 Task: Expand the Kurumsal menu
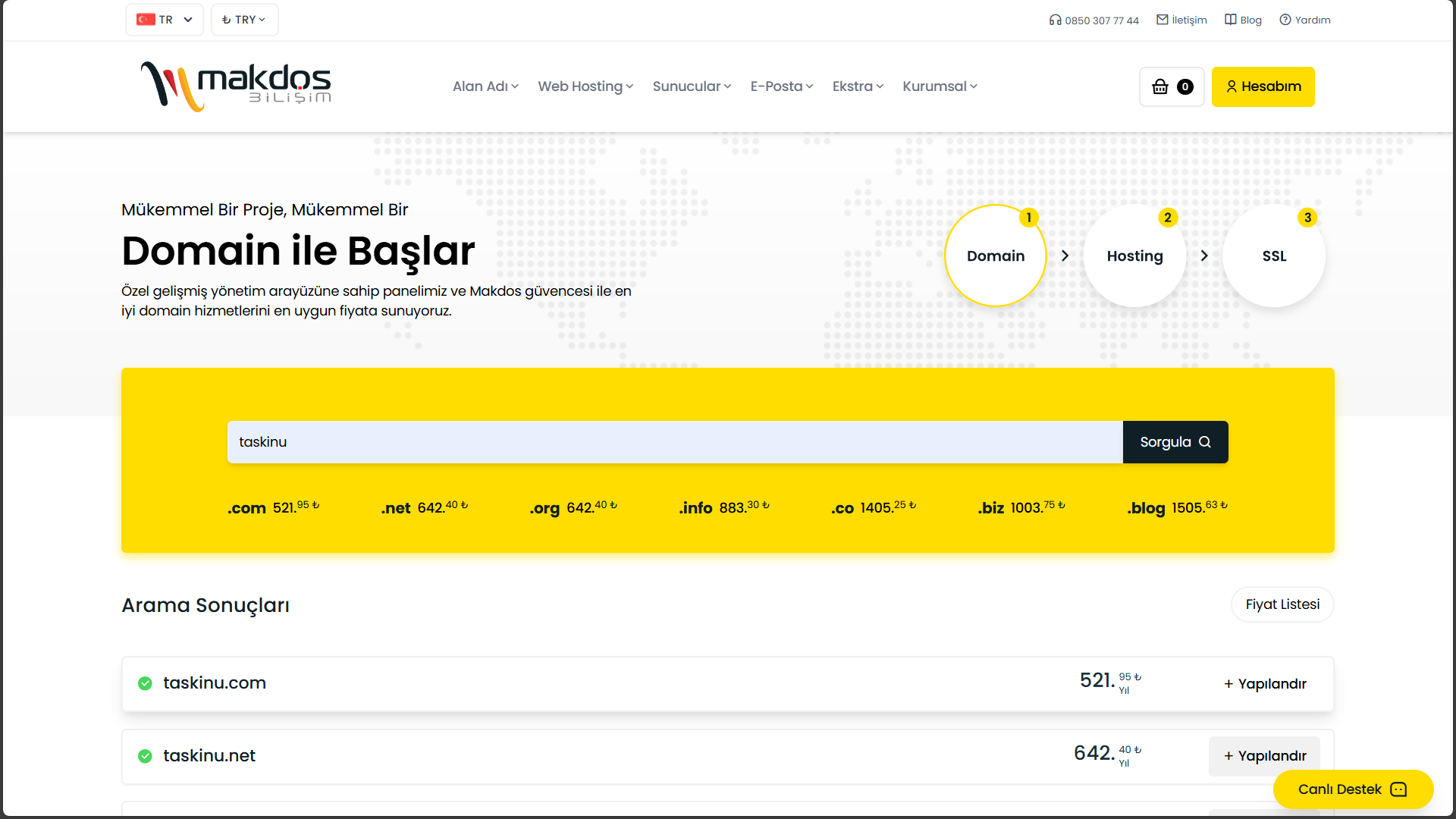tap(940, 86)
